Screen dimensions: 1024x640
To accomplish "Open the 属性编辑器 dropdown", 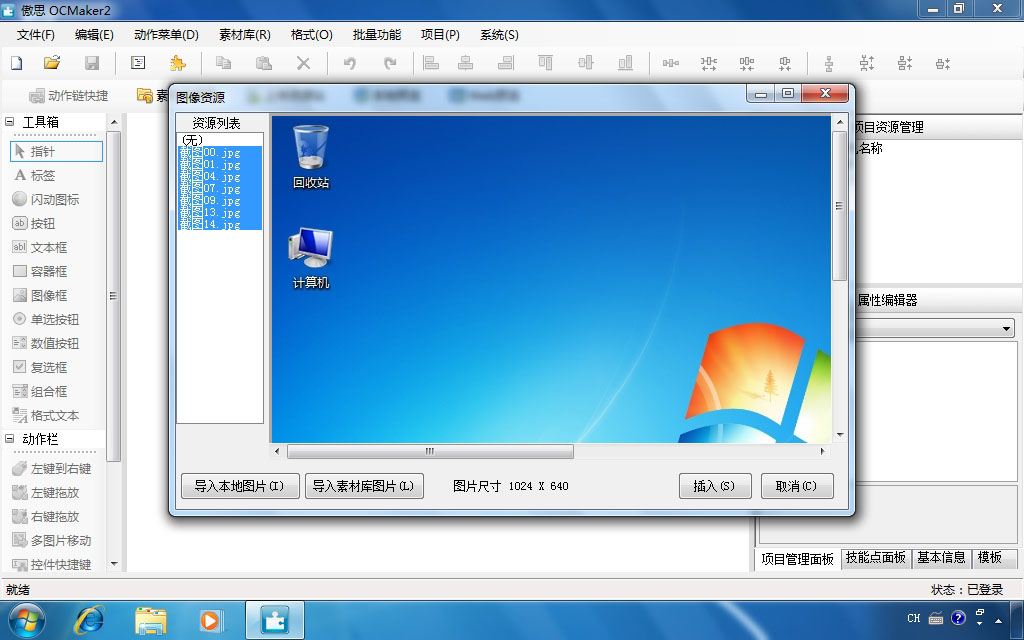I will pyautogui.click(x=1006, y=328).
